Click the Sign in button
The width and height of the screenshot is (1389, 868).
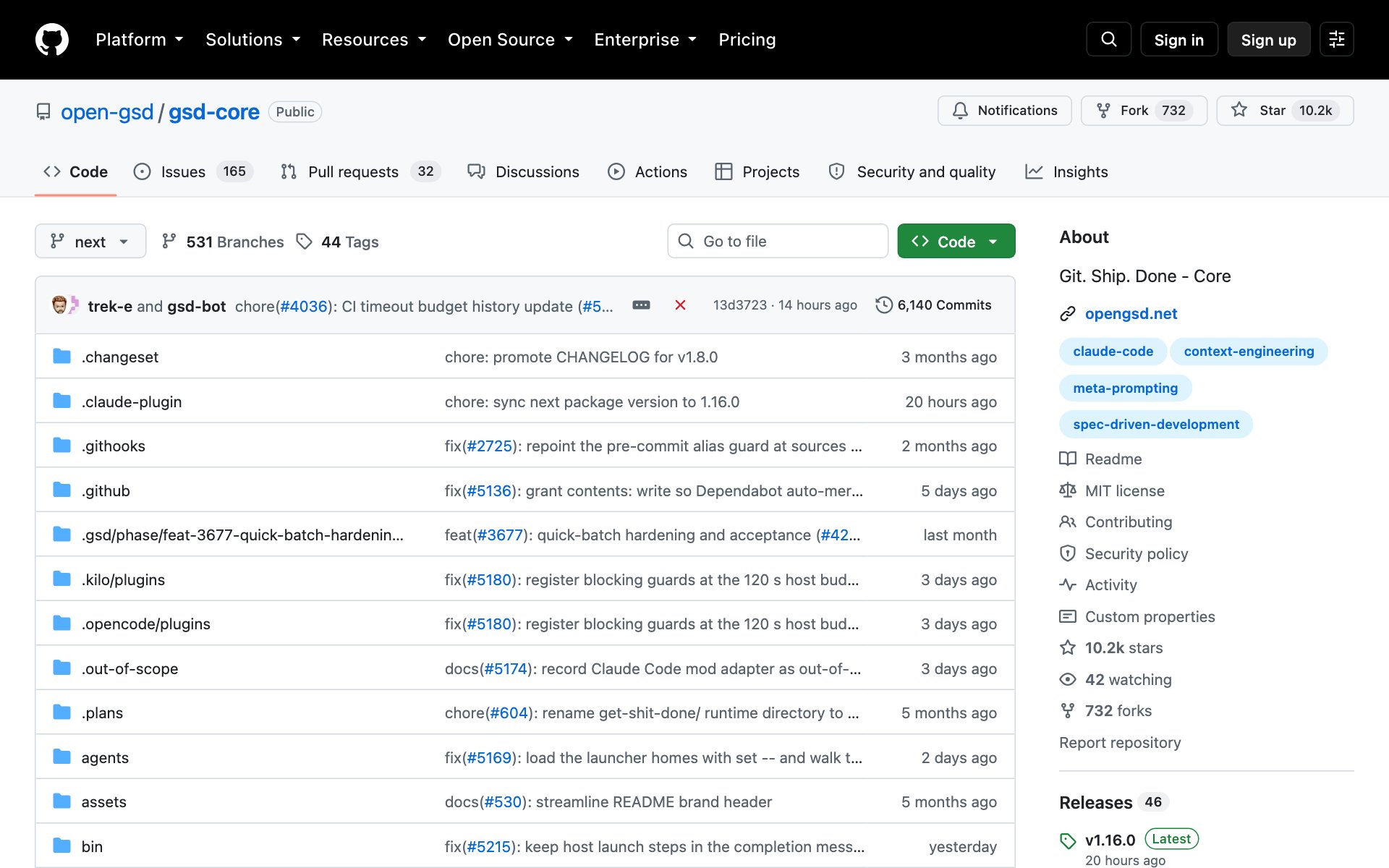click(x=1178, y=40)
